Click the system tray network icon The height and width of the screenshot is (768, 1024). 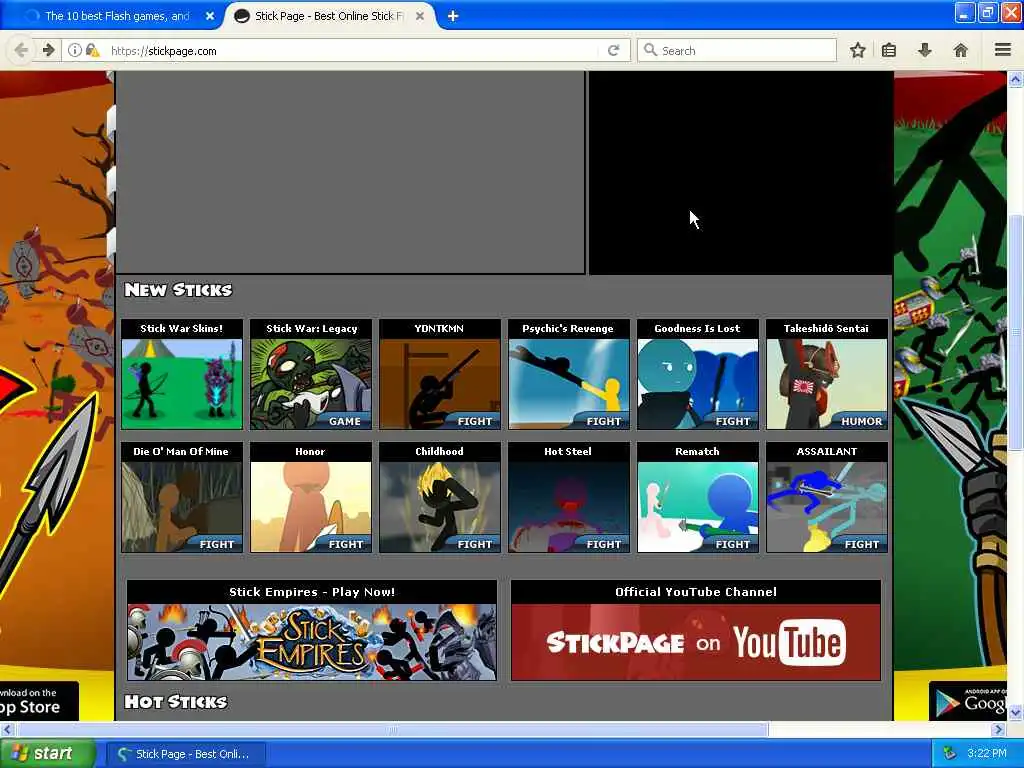click(950, 754)
